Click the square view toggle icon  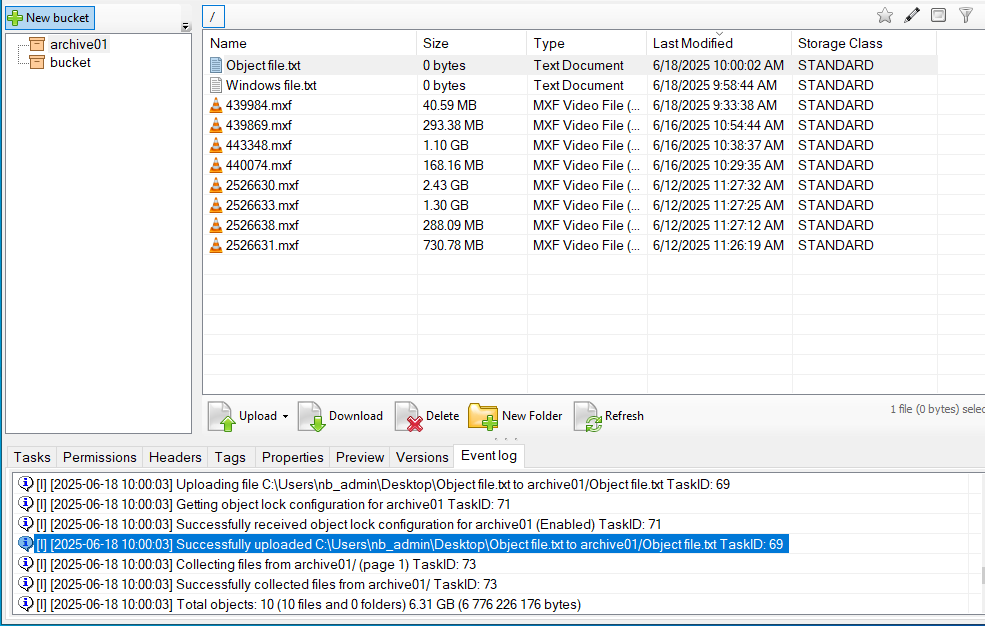[x=939, y=15]
